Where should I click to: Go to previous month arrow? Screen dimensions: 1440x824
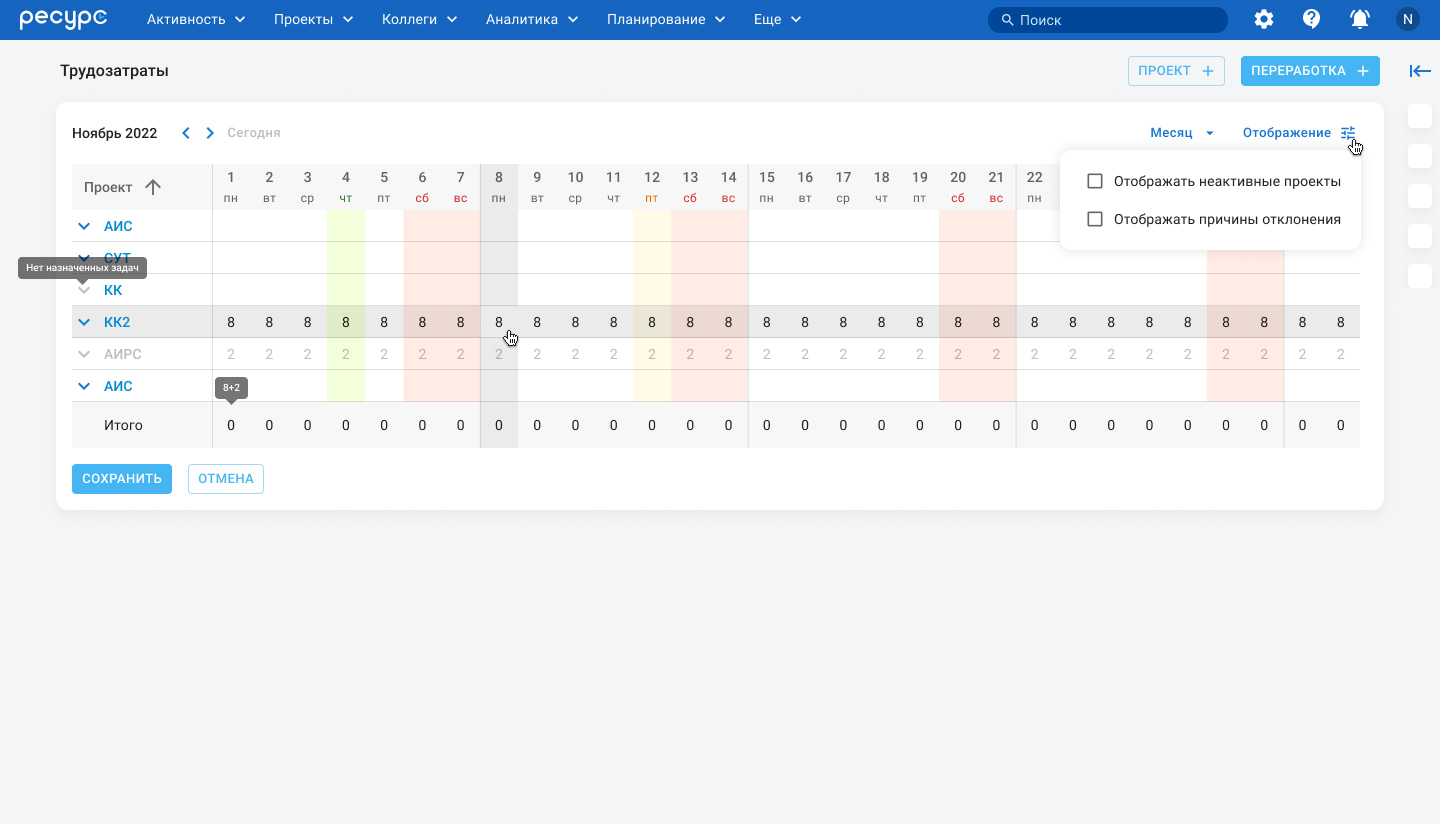point(186,133)
